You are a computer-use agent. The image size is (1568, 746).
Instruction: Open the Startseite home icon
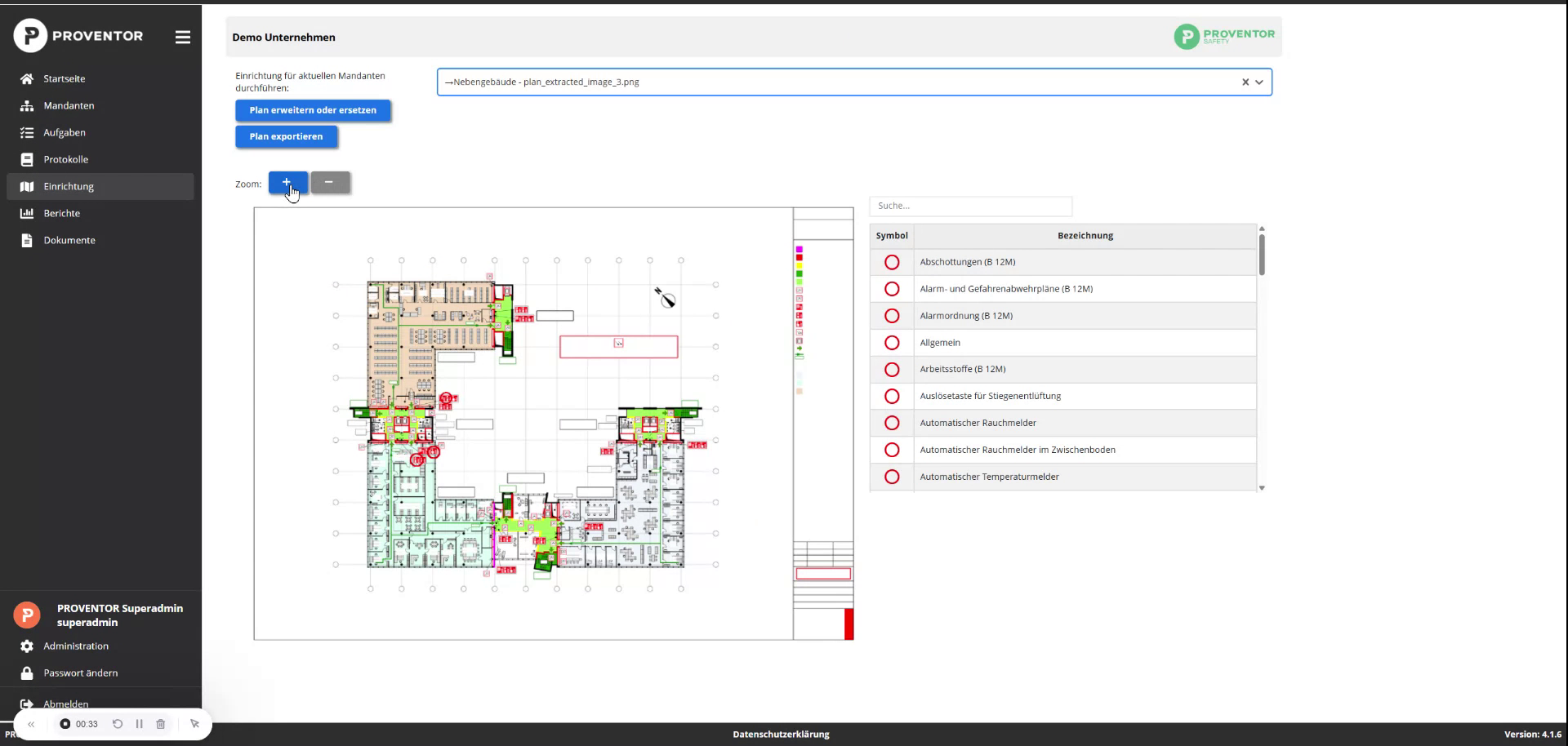(27, 78)
